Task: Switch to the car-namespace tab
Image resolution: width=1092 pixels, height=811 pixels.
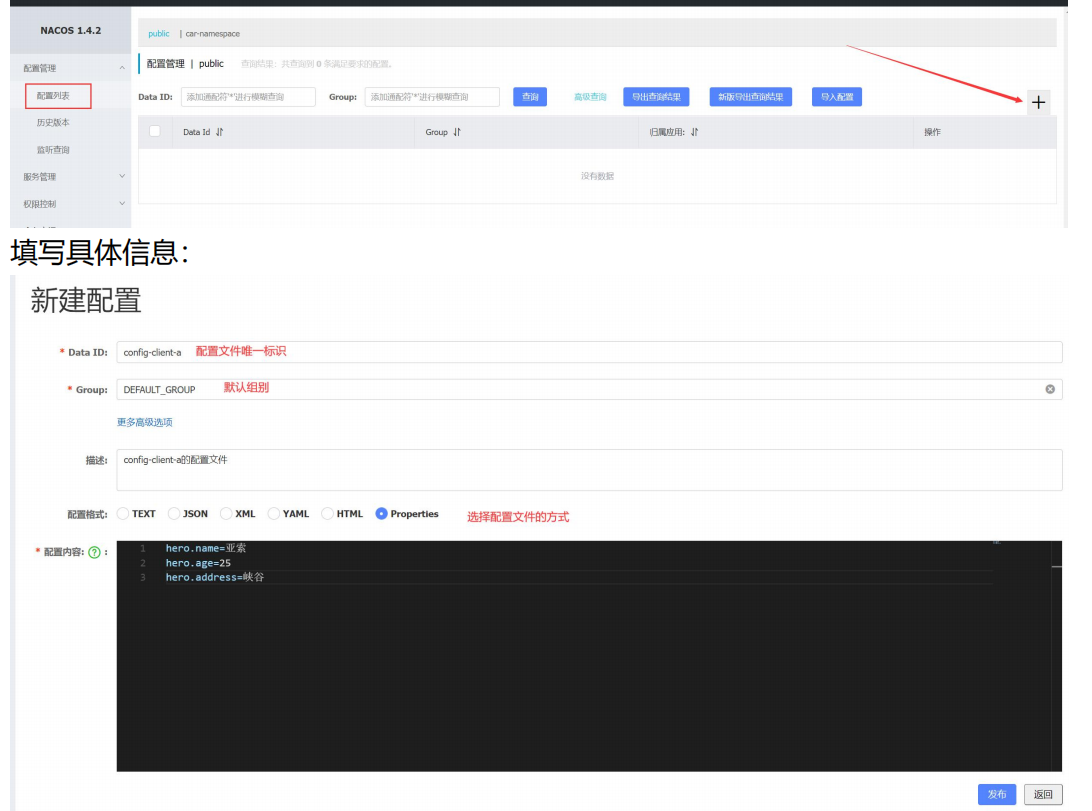Action: [x=212, y=33]
